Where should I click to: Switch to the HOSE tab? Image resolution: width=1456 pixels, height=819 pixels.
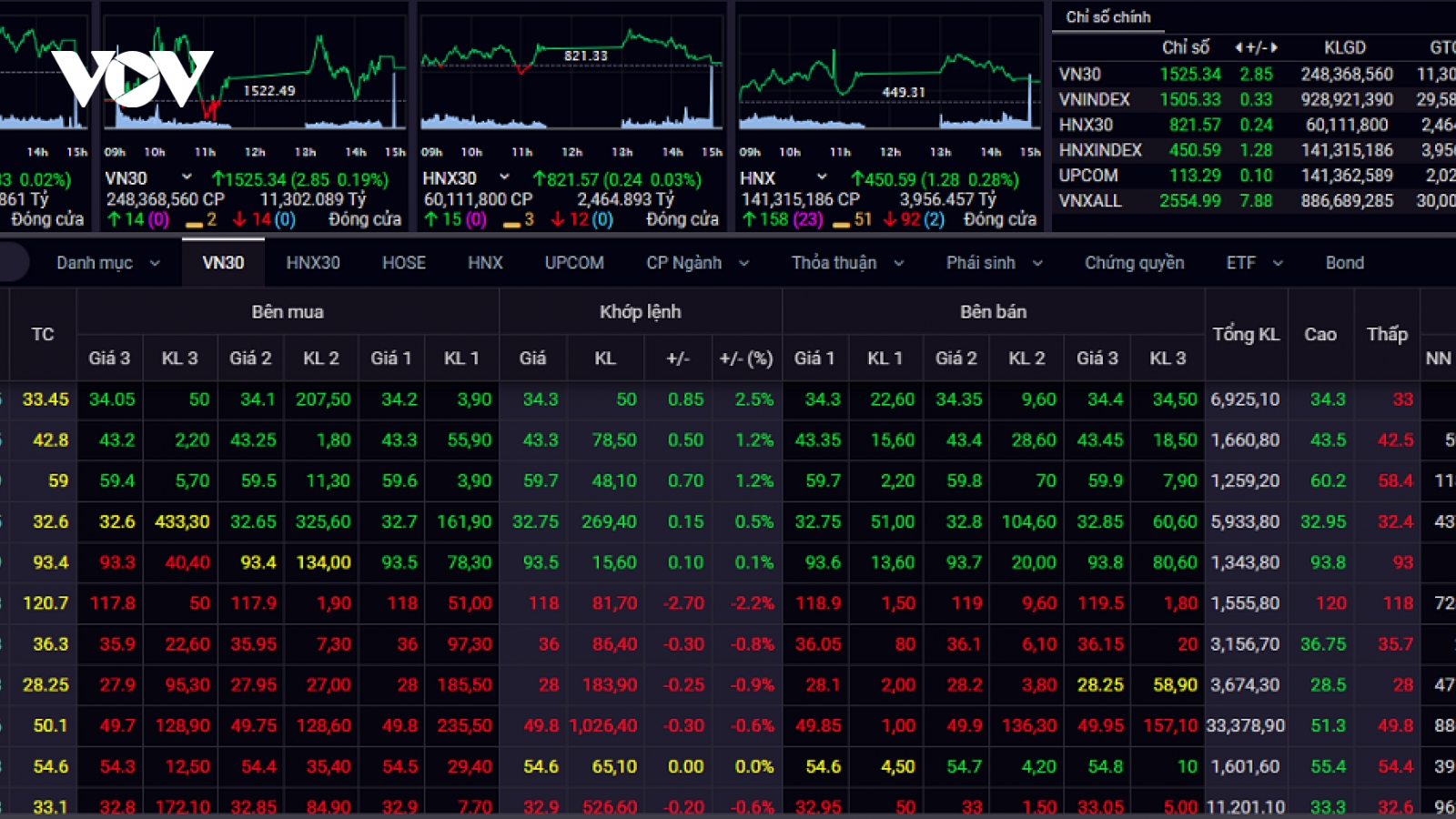point(404,263)
